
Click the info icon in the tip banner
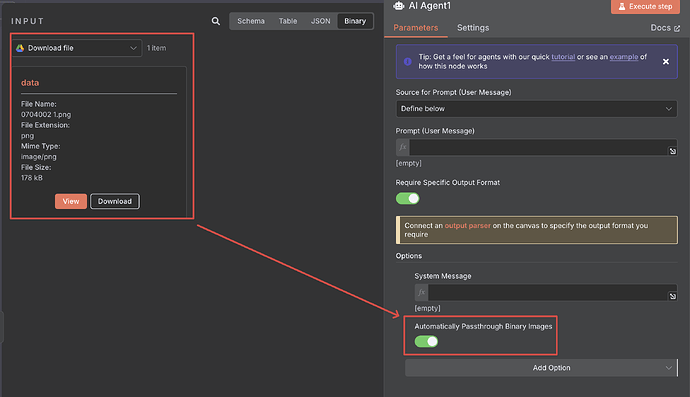coord(408,62)
